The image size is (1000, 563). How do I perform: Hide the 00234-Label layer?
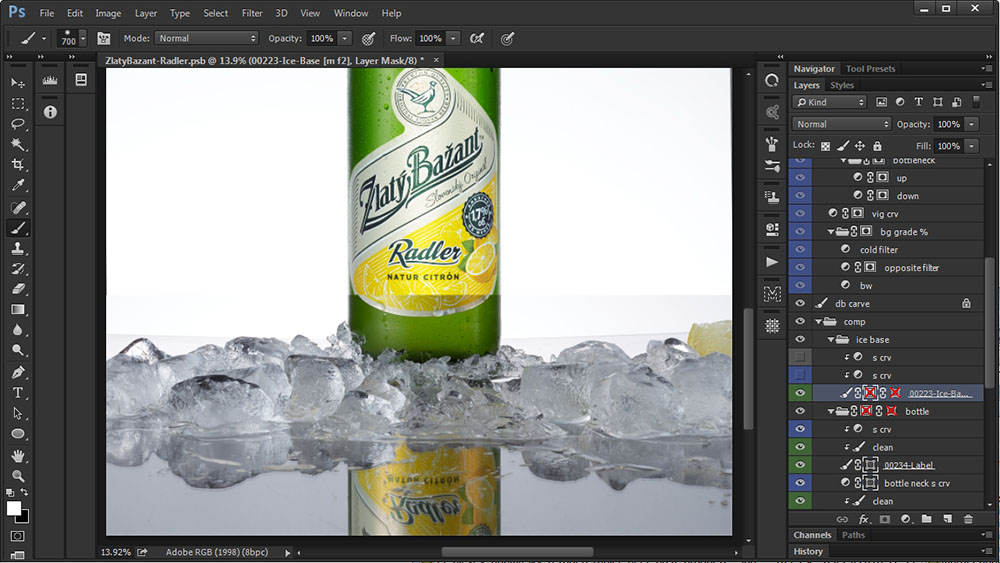click(x=800, y=465)
